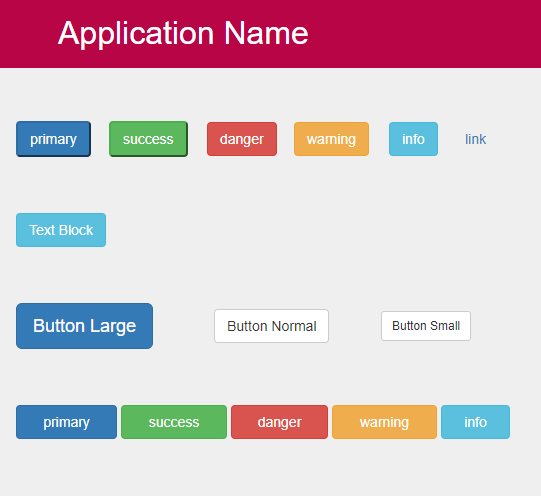The image size is (541, 496).
Task: Select the white Button Normal button
Action: tap(272, 326)
